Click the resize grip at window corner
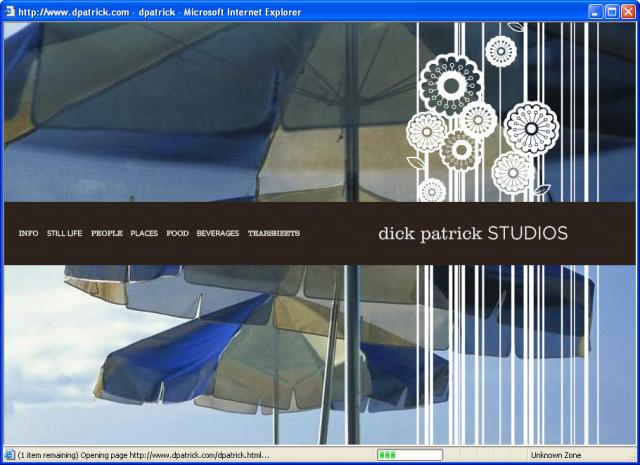 [633, 458]
